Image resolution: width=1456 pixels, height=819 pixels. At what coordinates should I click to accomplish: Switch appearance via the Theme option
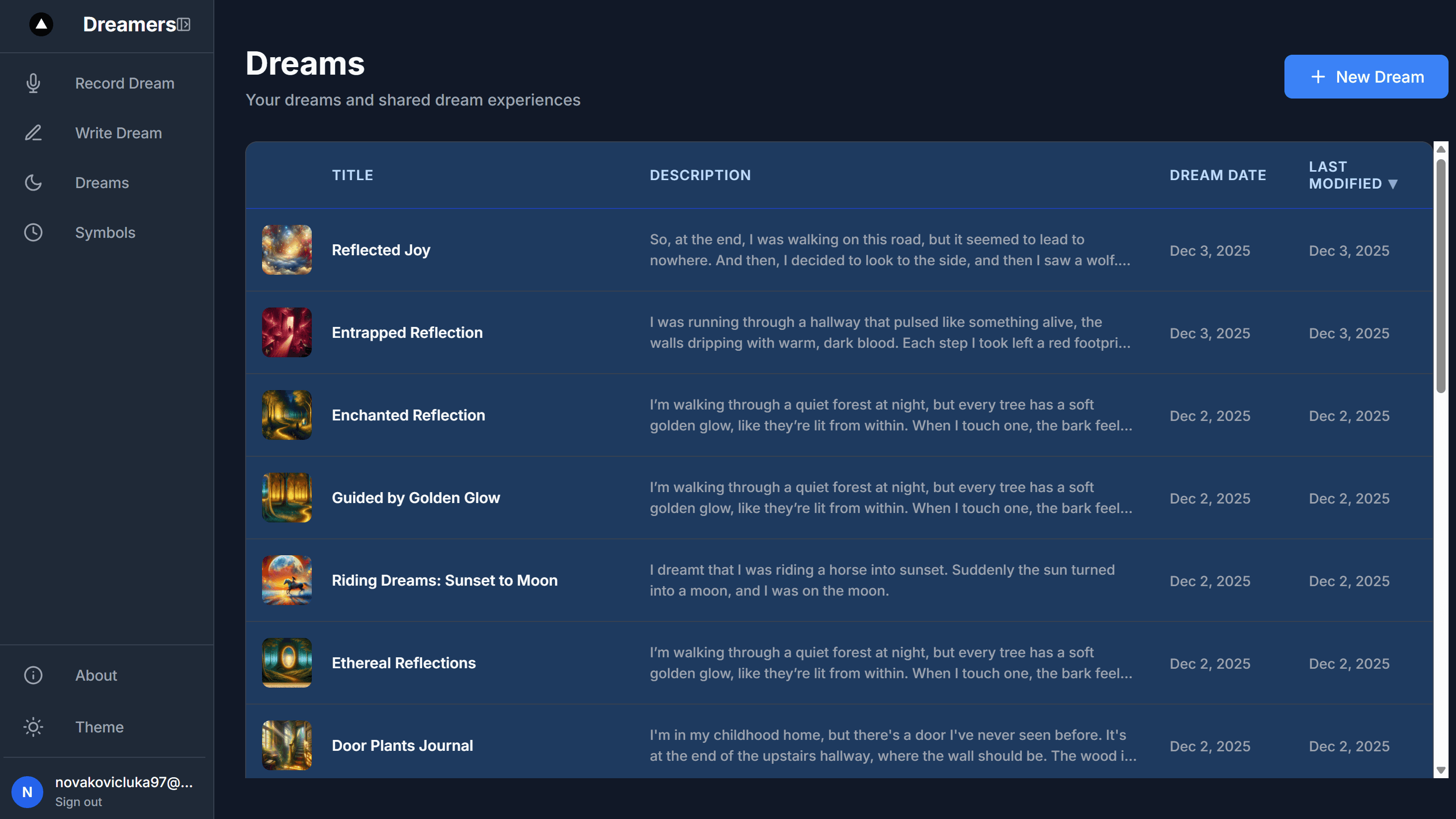pyautogui.click(x=99, y=727)
